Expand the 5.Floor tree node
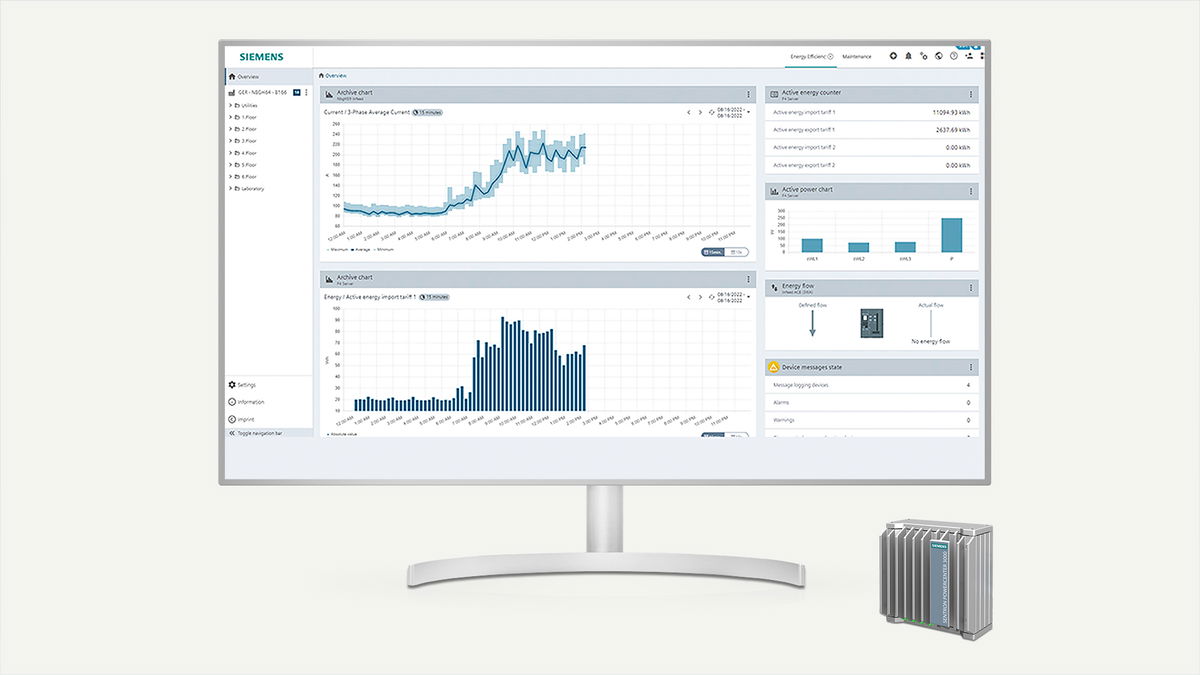Viewport: 1200px width, 675px height. tap(231, 165)
